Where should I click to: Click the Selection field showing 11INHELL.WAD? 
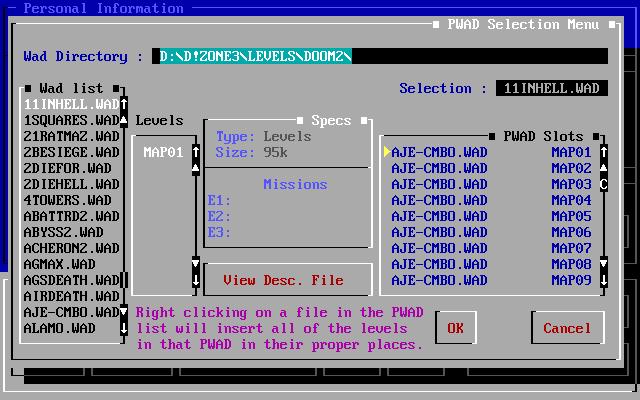point(552,88)
